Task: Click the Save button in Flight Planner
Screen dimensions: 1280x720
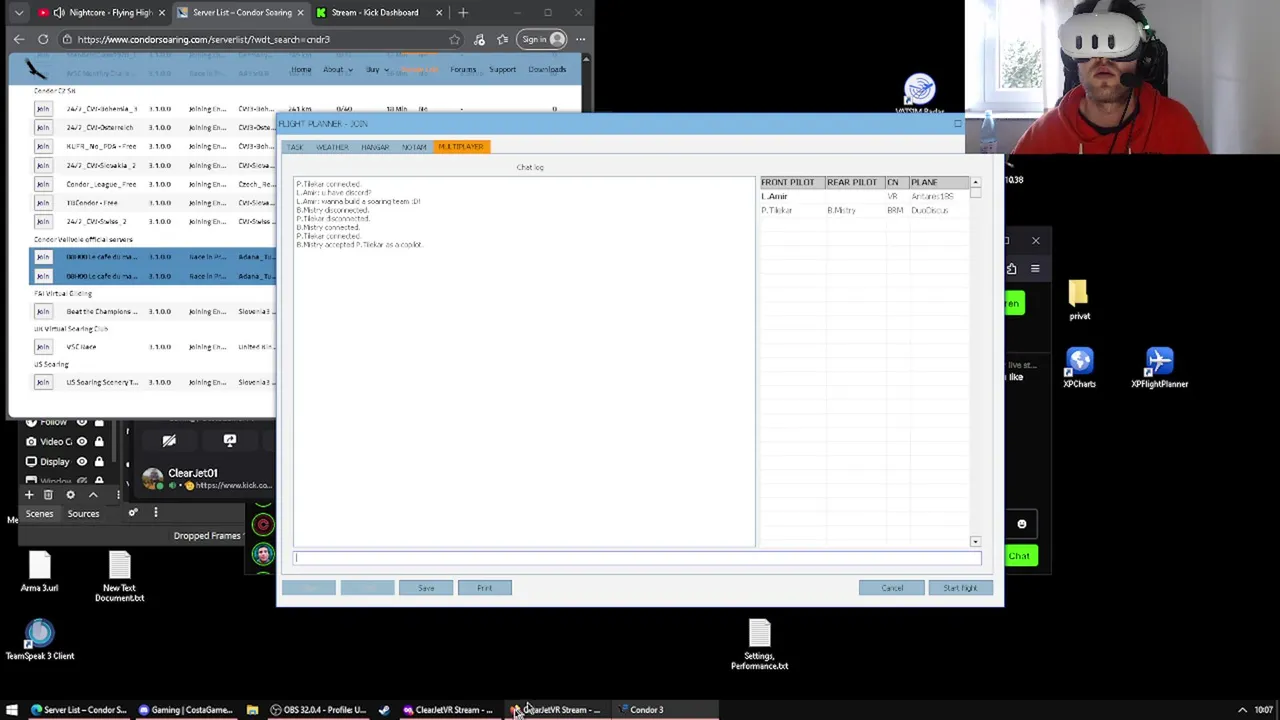Action: click(426, 588)
